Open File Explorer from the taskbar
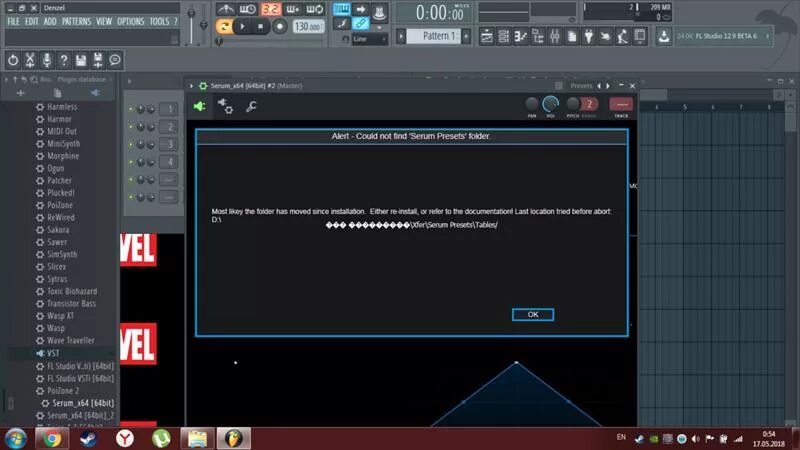The height and width of the screenshot is (450, 800). pyautogui.click(x=197, y=438)
